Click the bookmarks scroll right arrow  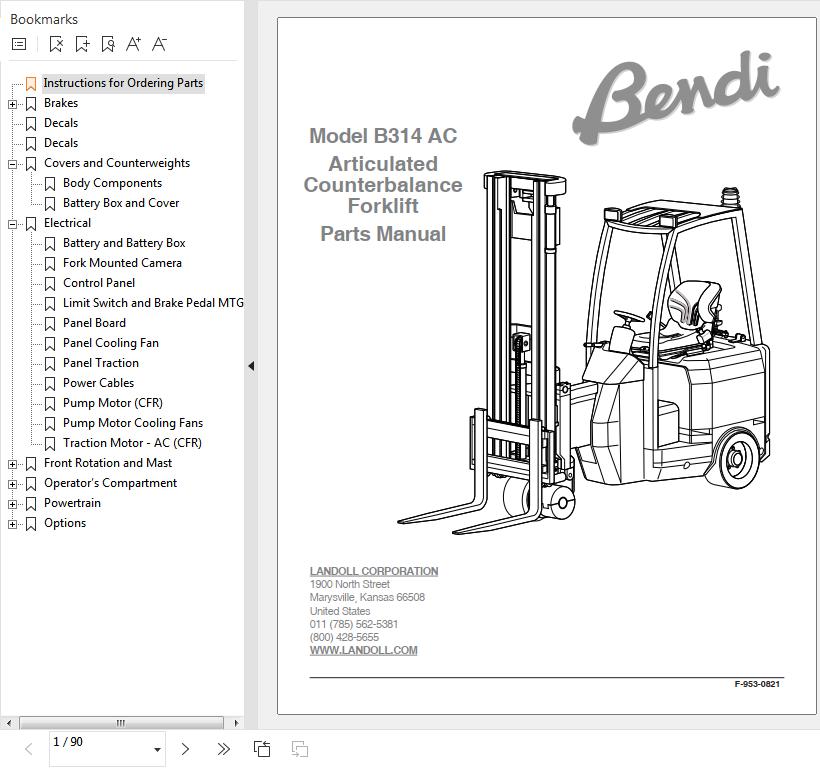pyautogui.click(x=236, y=723)
